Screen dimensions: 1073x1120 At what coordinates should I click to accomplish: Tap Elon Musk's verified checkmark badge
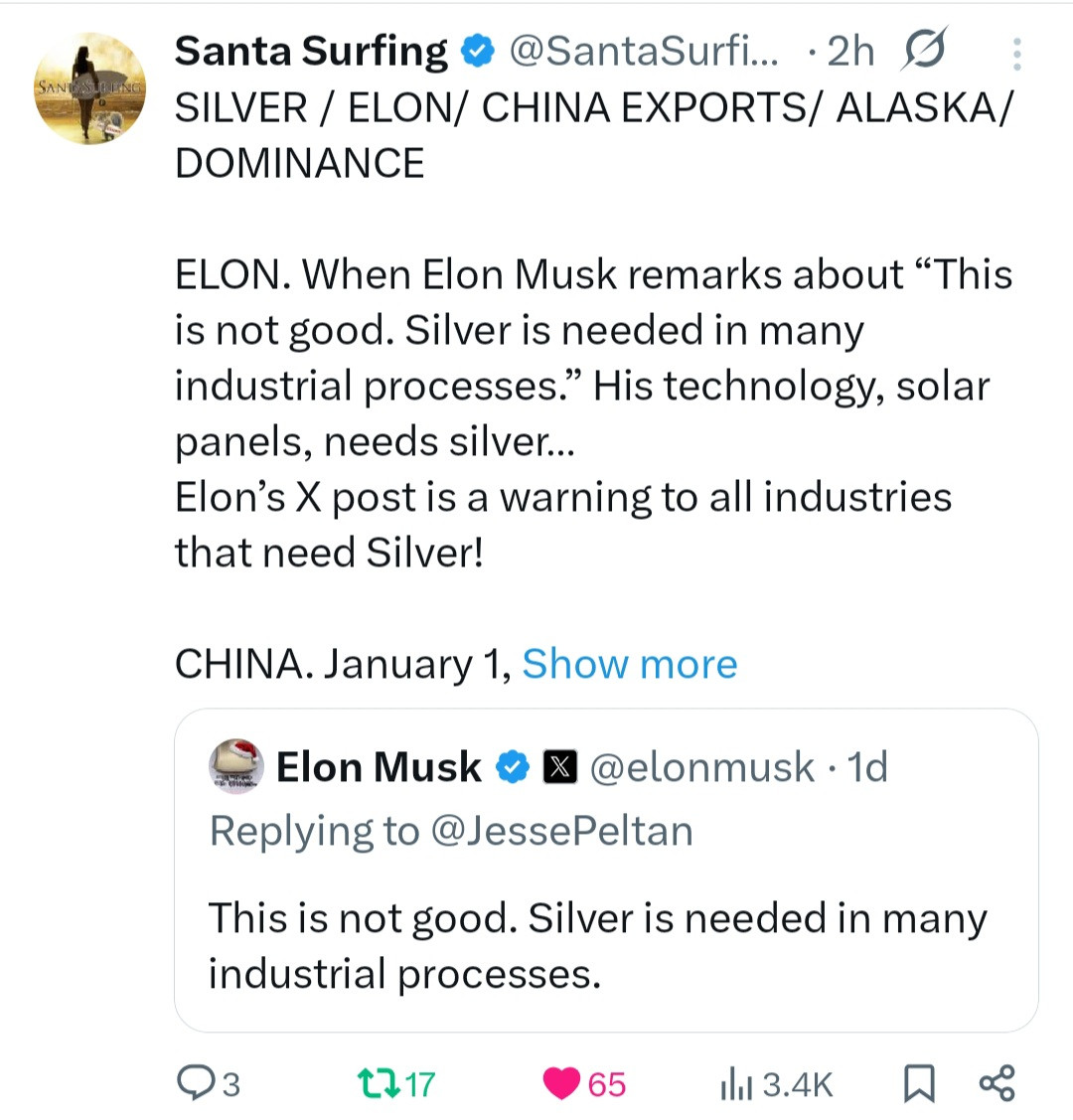tap(513, 767)
